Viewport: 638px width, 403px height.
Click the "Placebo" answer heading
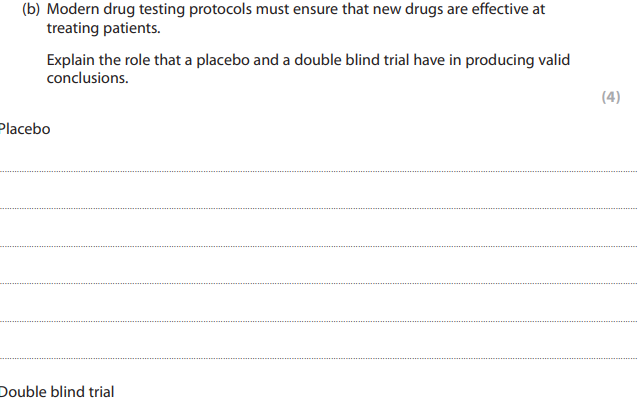[25, 130]
